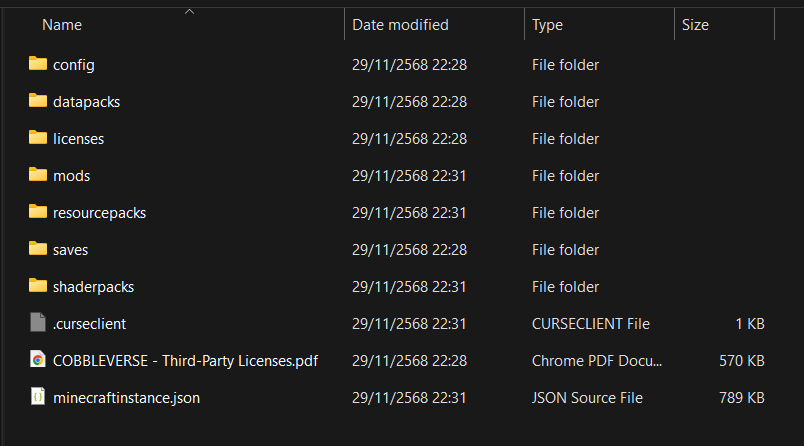Select the minecraftinstance.json file name
Viewport: 804px width, 446px height.
(126, 397)
